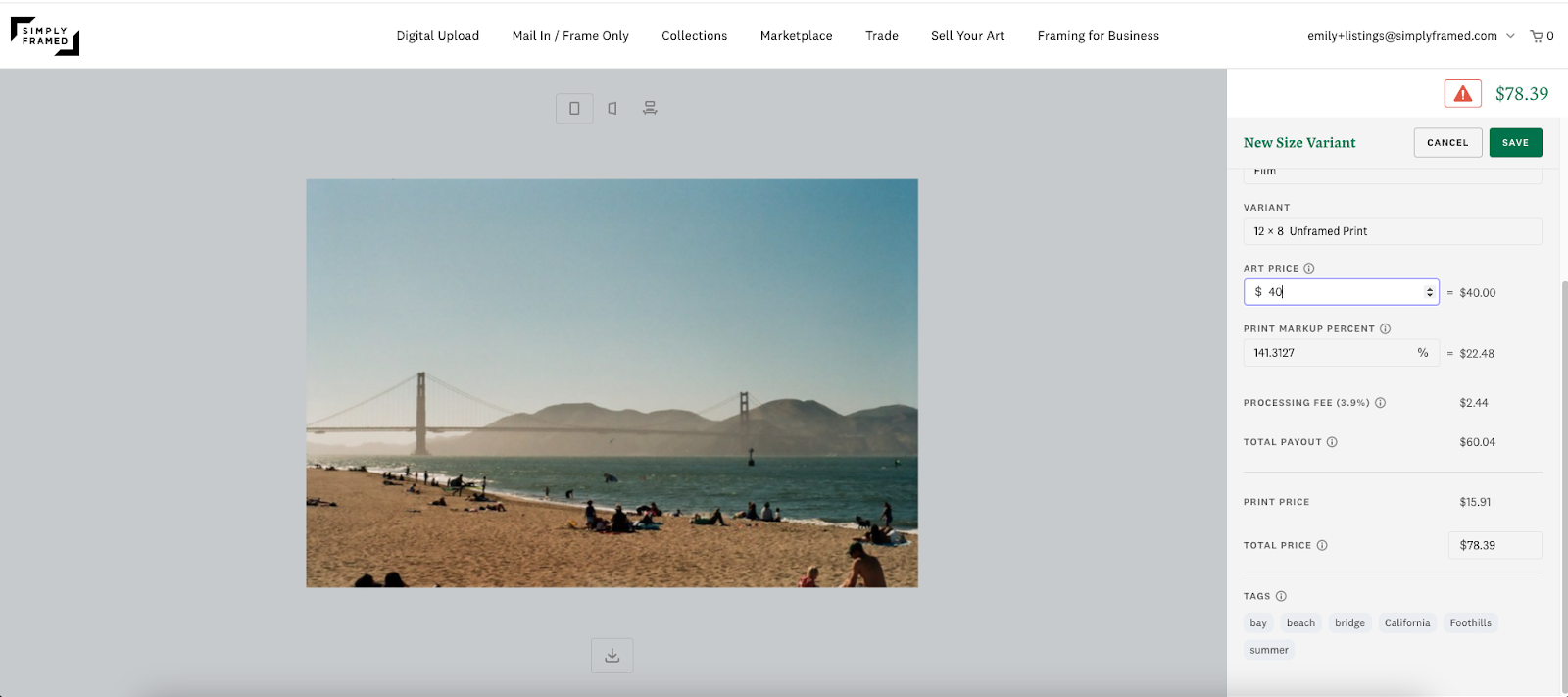Screen dimensions: 1568x697
Task: Show info about Art Price
Action: pos(1309,269)
